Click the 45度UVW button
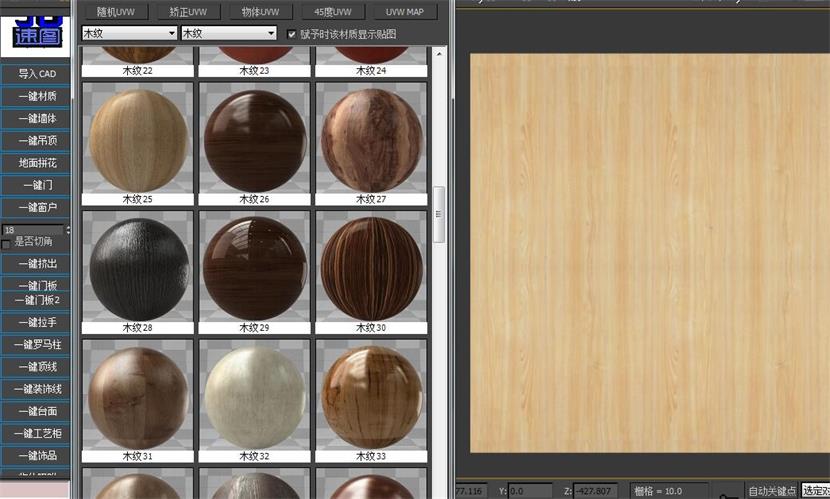830x499 pixels. tap(332, 12)
